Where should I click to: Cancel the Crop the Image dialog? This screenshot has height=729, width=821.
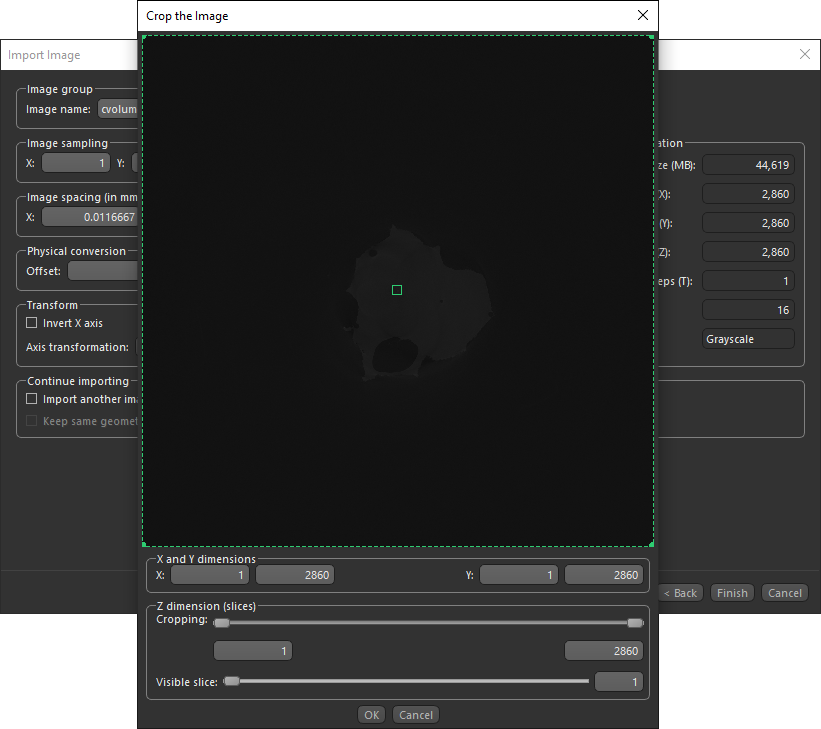click(416, 715)
